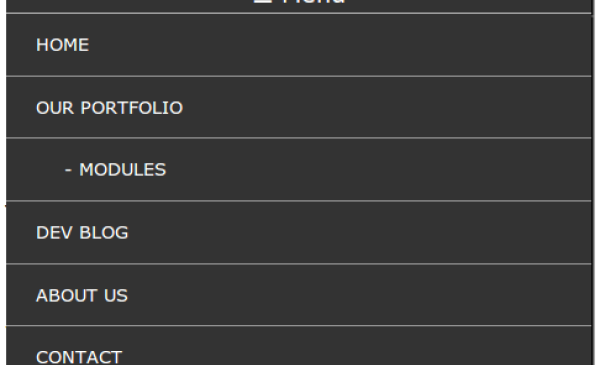Viewport: 600px width, 365px height.
Task: Open the DEV BLOG link
Action: (x=82, y=233)
